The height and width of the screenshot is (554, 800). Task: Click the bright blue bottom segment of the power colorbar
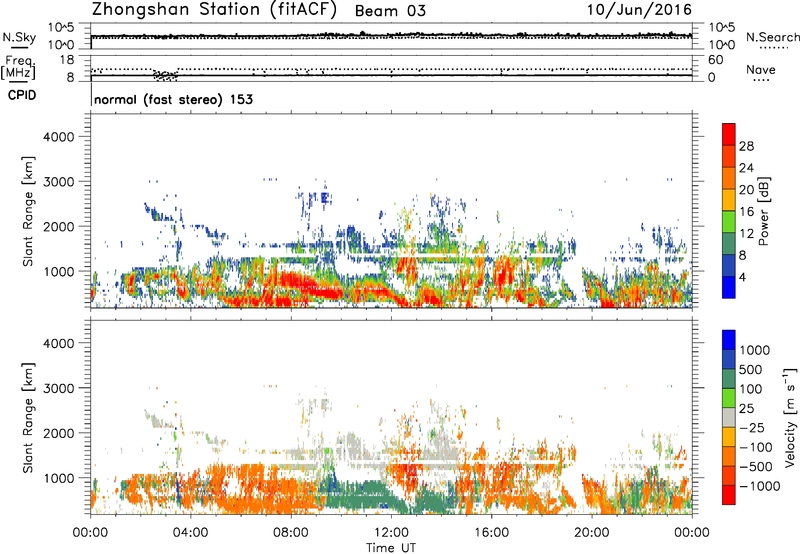coord(729,287)
